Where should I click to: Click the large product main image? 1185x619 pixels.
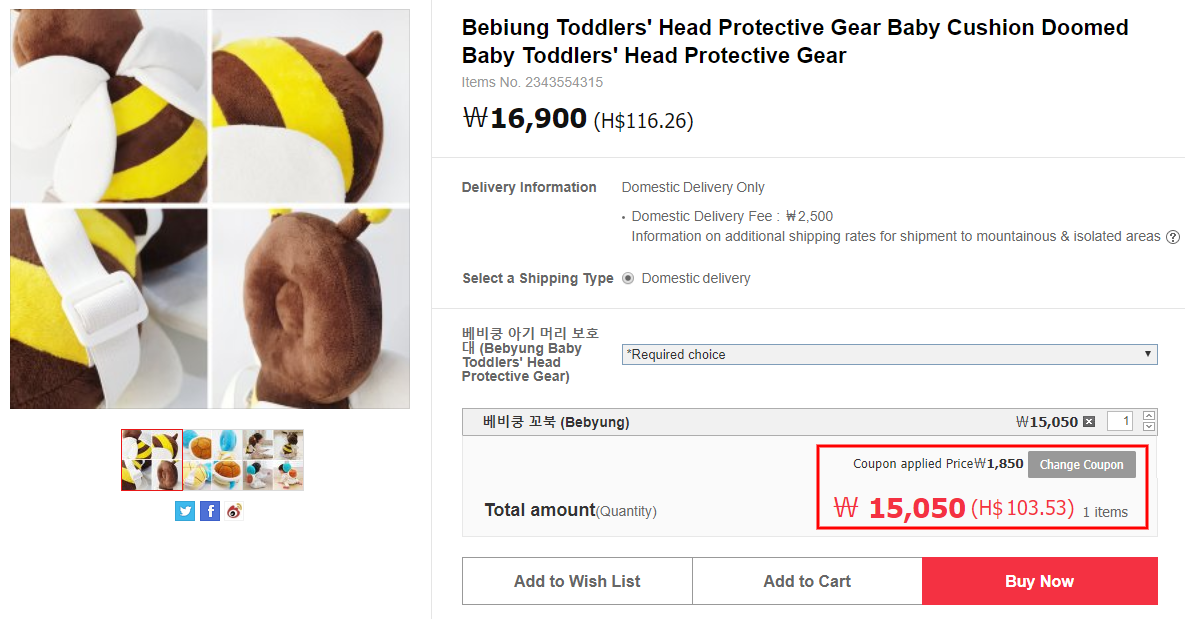pos(210,209)
